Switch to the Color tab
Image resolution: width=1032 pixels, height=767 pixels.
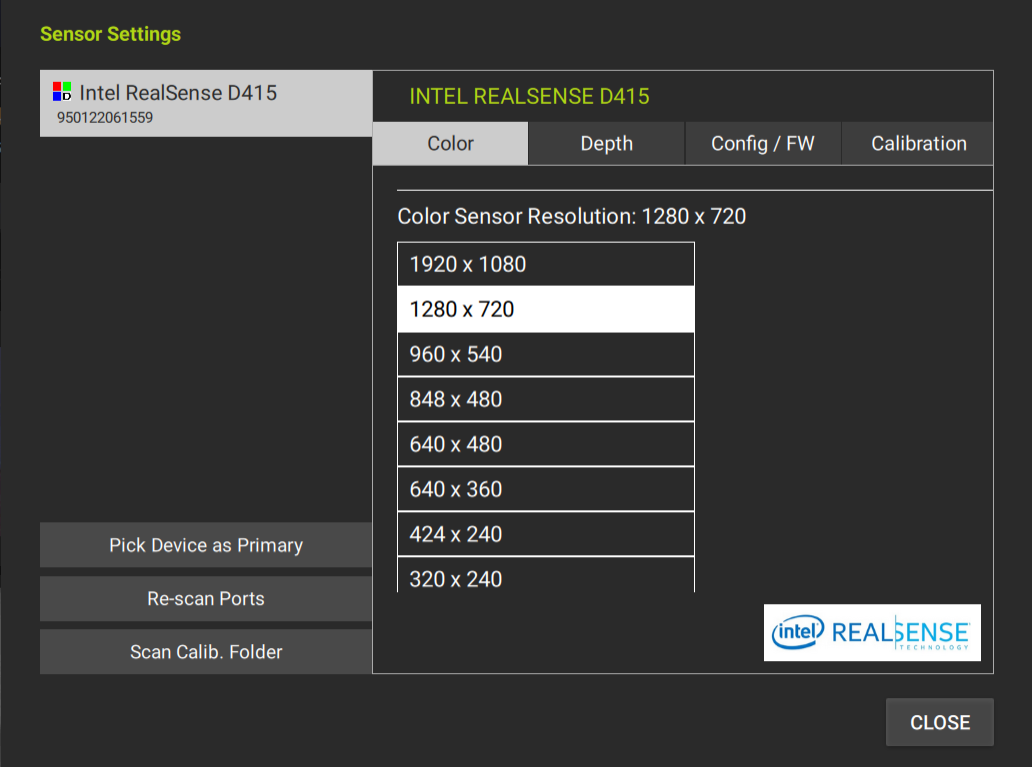pyautogui.click(x=450, y=143)
